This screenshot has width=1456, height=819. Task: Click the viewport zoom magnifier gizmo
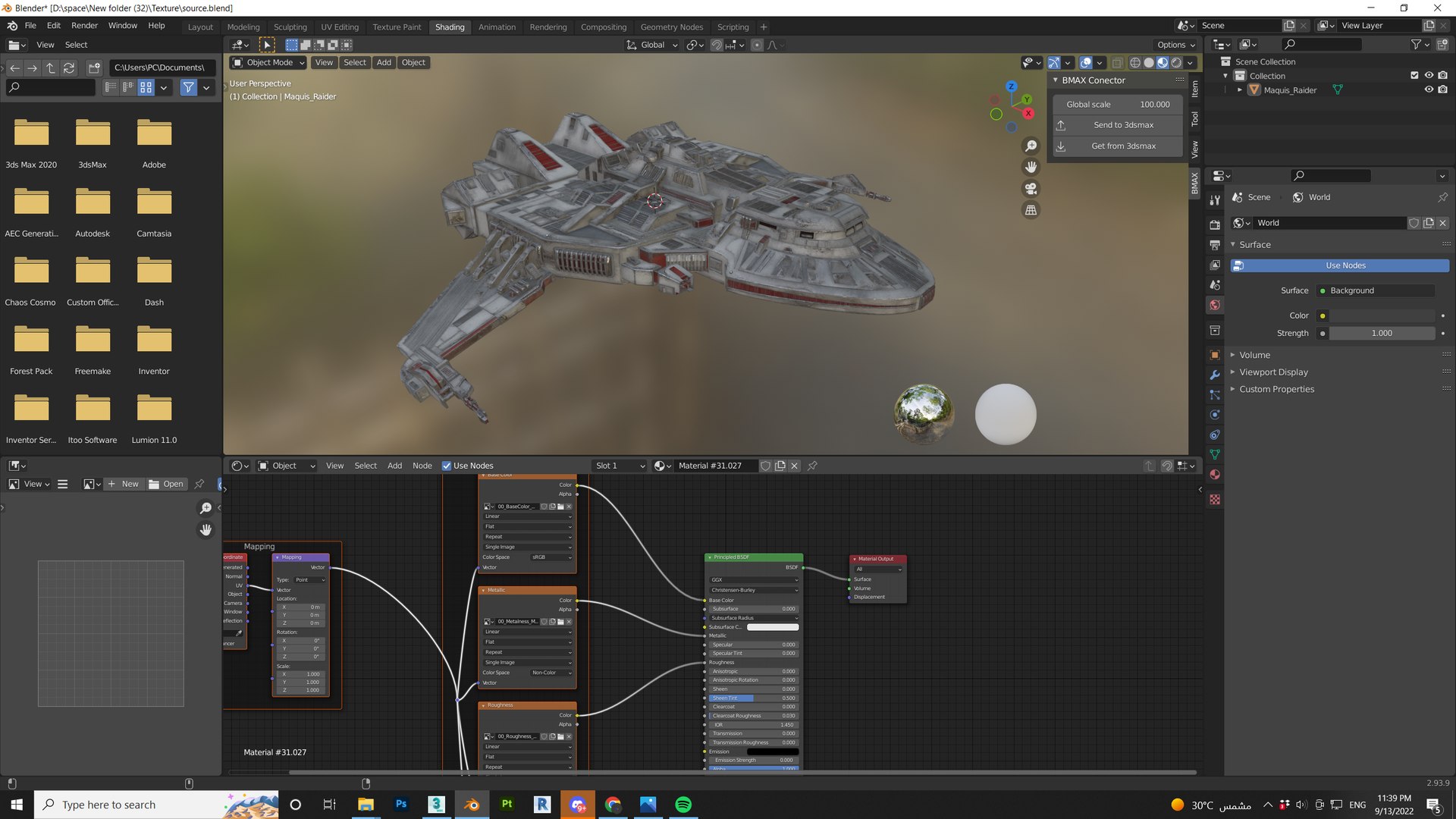(1031, 146)
